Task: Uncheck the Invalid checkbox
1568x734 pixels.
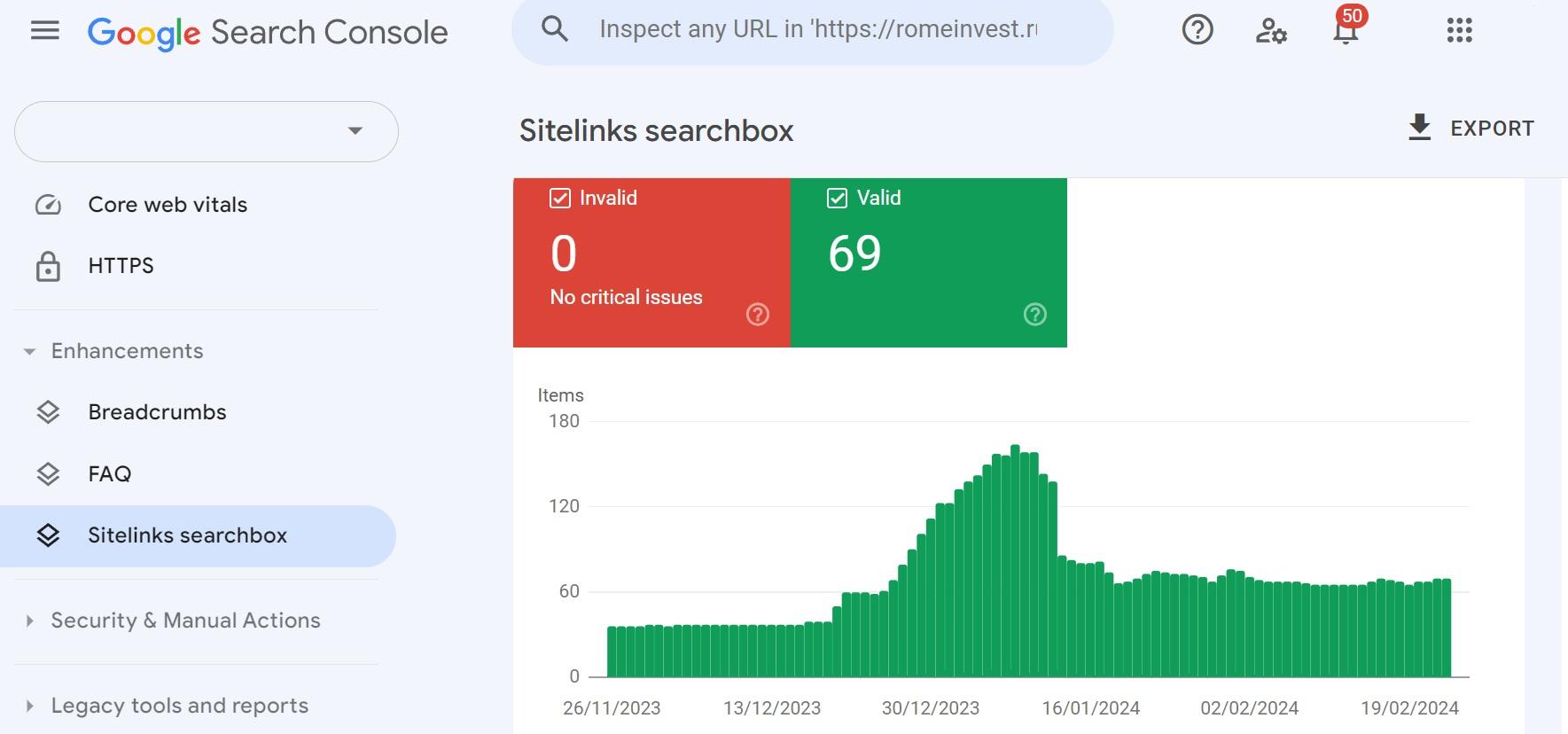Action: 560,198
